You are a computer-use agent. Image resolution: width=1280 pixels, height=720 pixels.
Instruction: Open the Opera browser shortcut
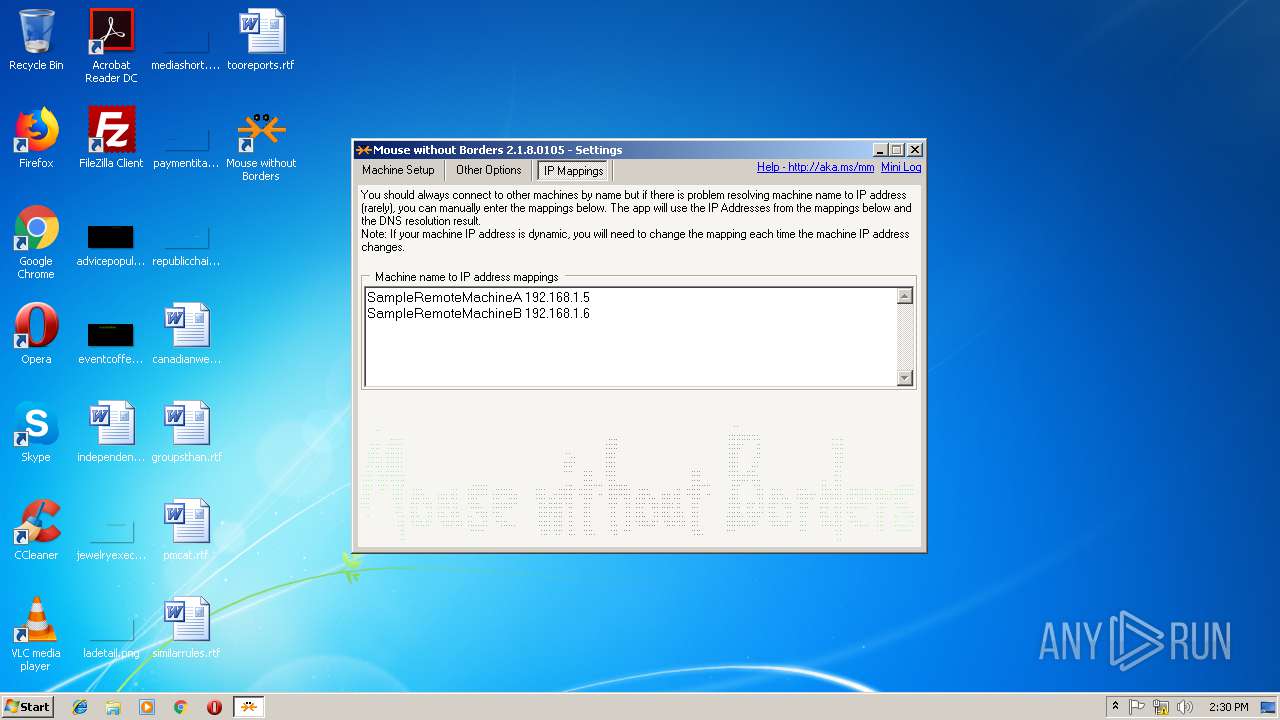point(36,334)
